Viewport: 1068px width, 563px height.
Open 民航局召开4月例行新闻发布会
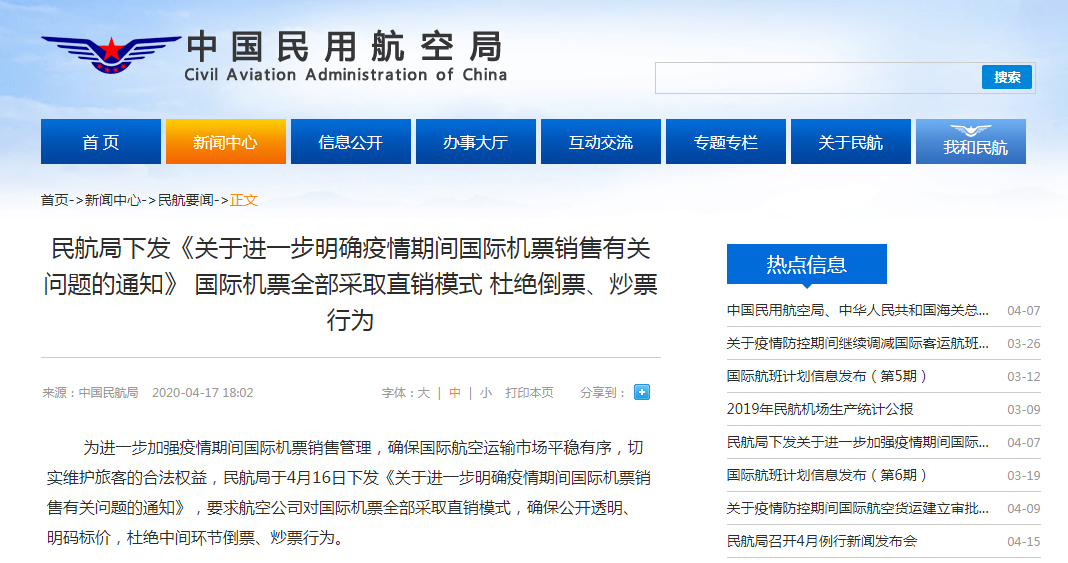click(x=822, y=541)
